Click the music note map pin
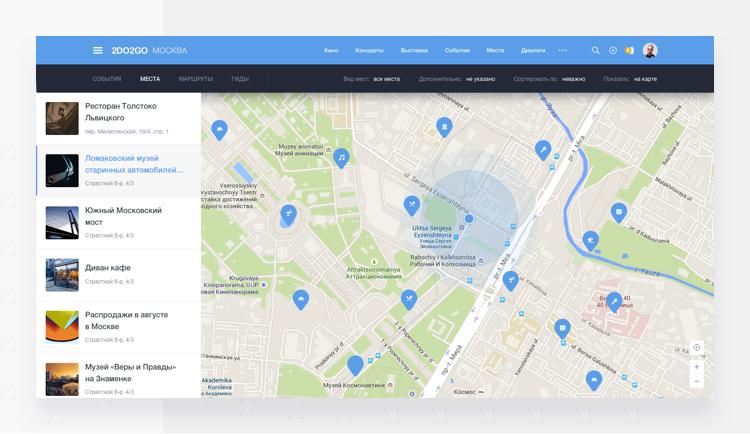750x434 pixels. pos(341,157)
